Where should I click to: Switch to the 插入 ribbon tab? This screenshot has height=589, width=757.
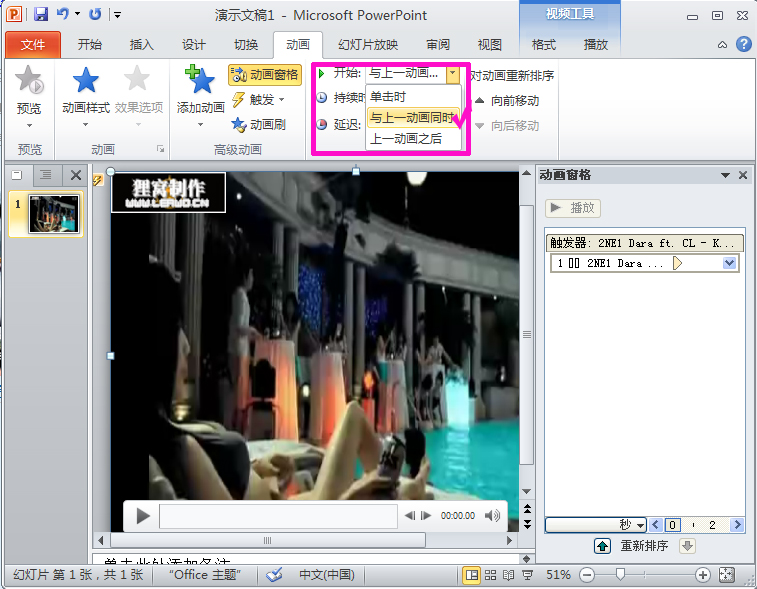pyautogui.click(x=141, y=45)
